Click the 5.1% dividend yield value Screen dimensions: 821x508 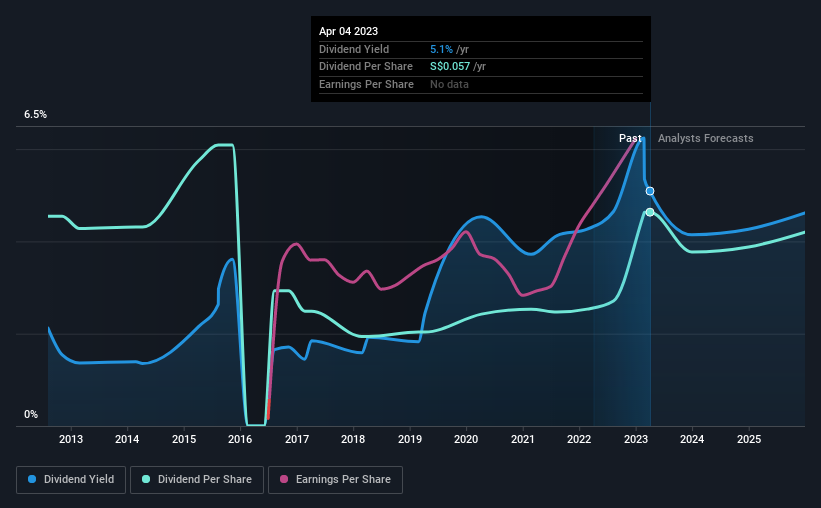441,49
